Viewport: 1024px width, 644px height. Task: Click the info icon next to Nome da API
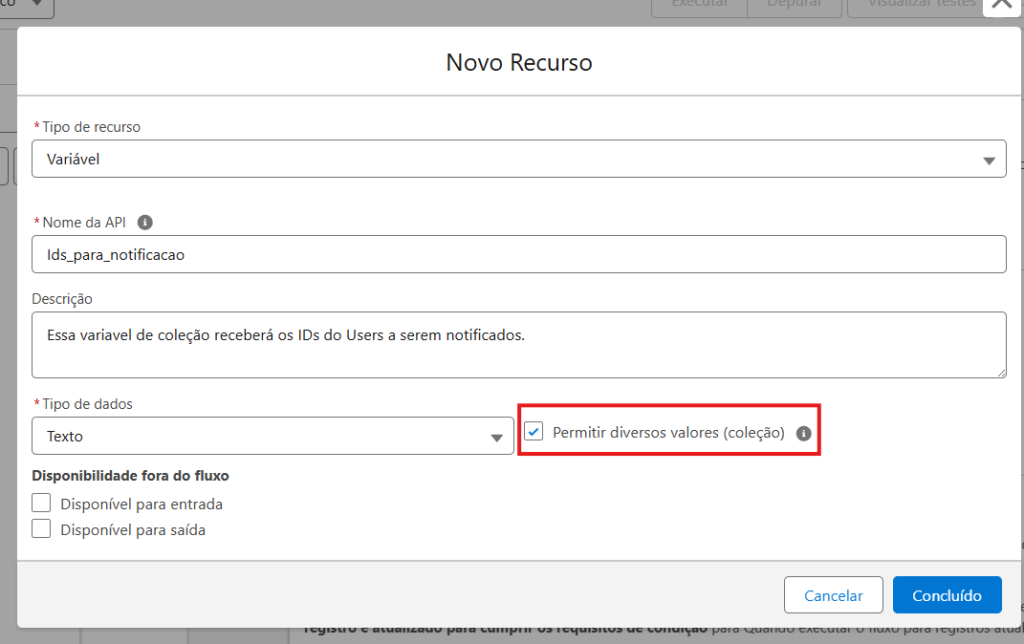pyautogui.click(x=144, y=222)
